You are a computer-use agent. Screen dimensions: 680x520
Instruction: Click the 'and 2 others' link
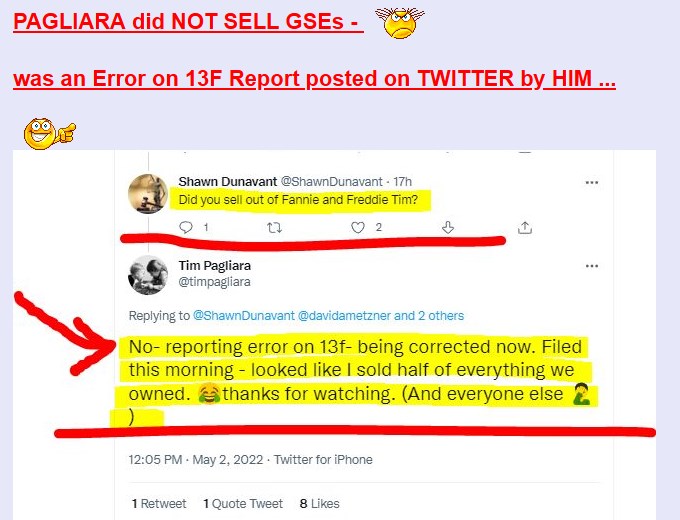pos(429,315)
